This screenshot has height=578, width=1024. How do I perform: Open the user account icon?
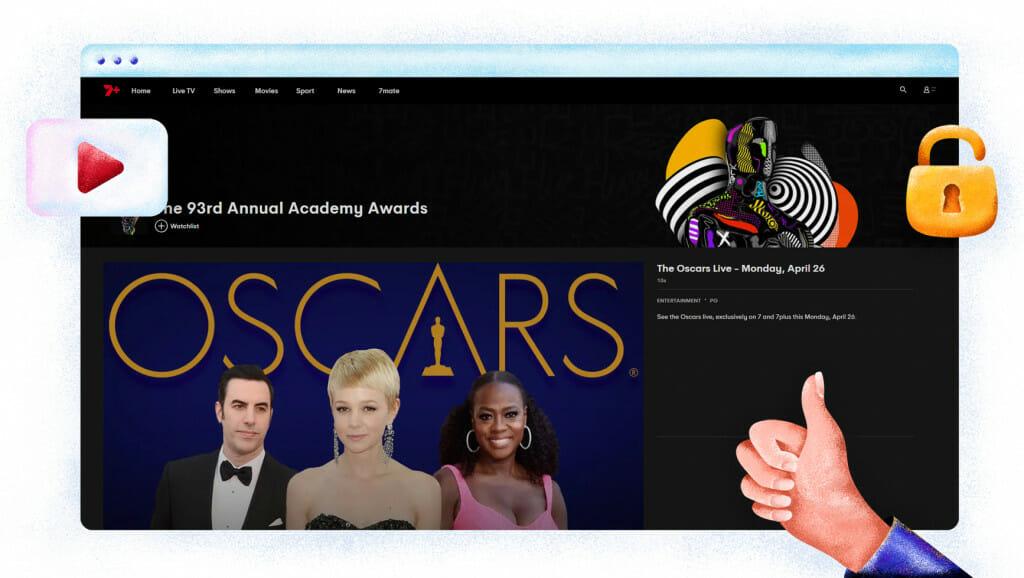coord(929,89)
